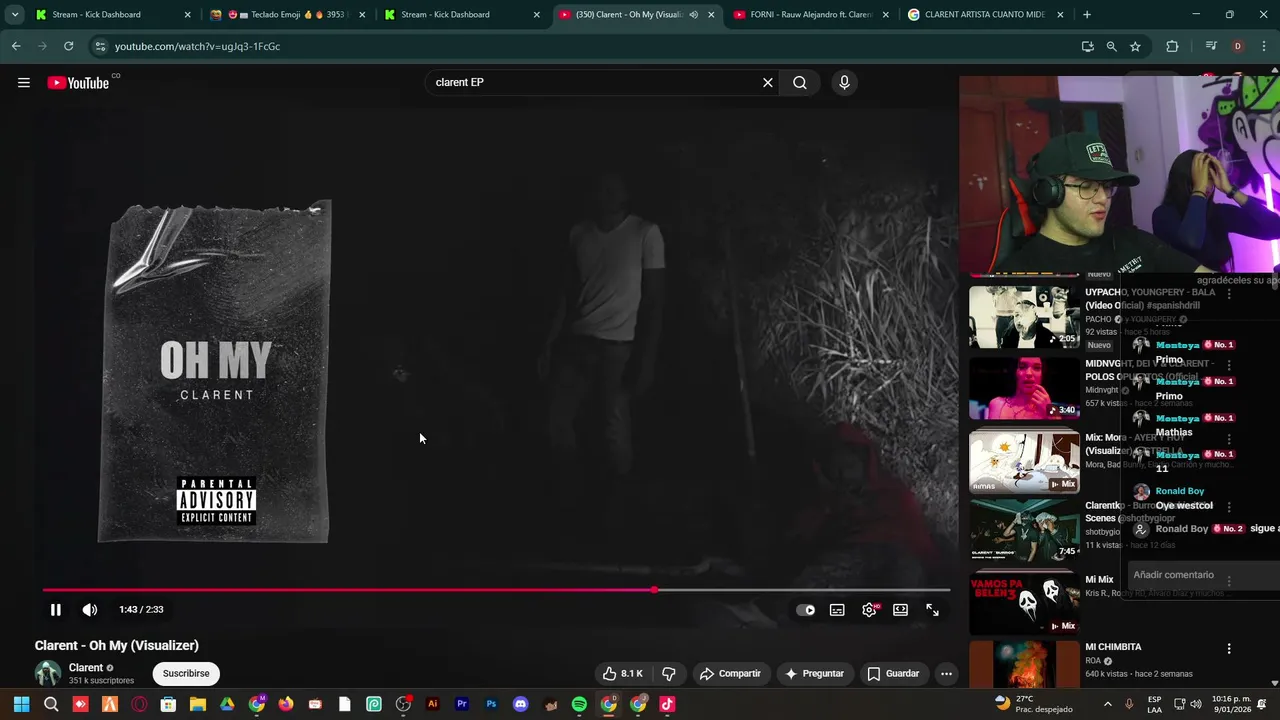The width and height of the screenshot is (1280, 720).
Task: Go back in browser history
Action: coord(16,46)
